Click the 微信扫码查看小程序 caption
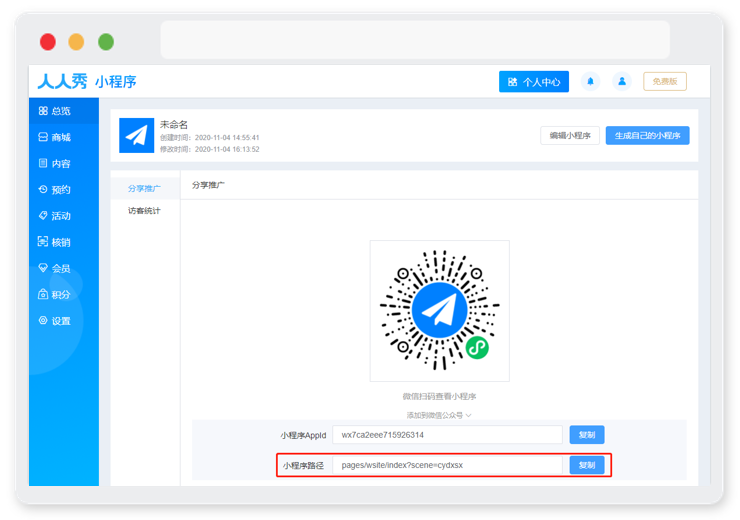740x520 pixels. [439, 396]
